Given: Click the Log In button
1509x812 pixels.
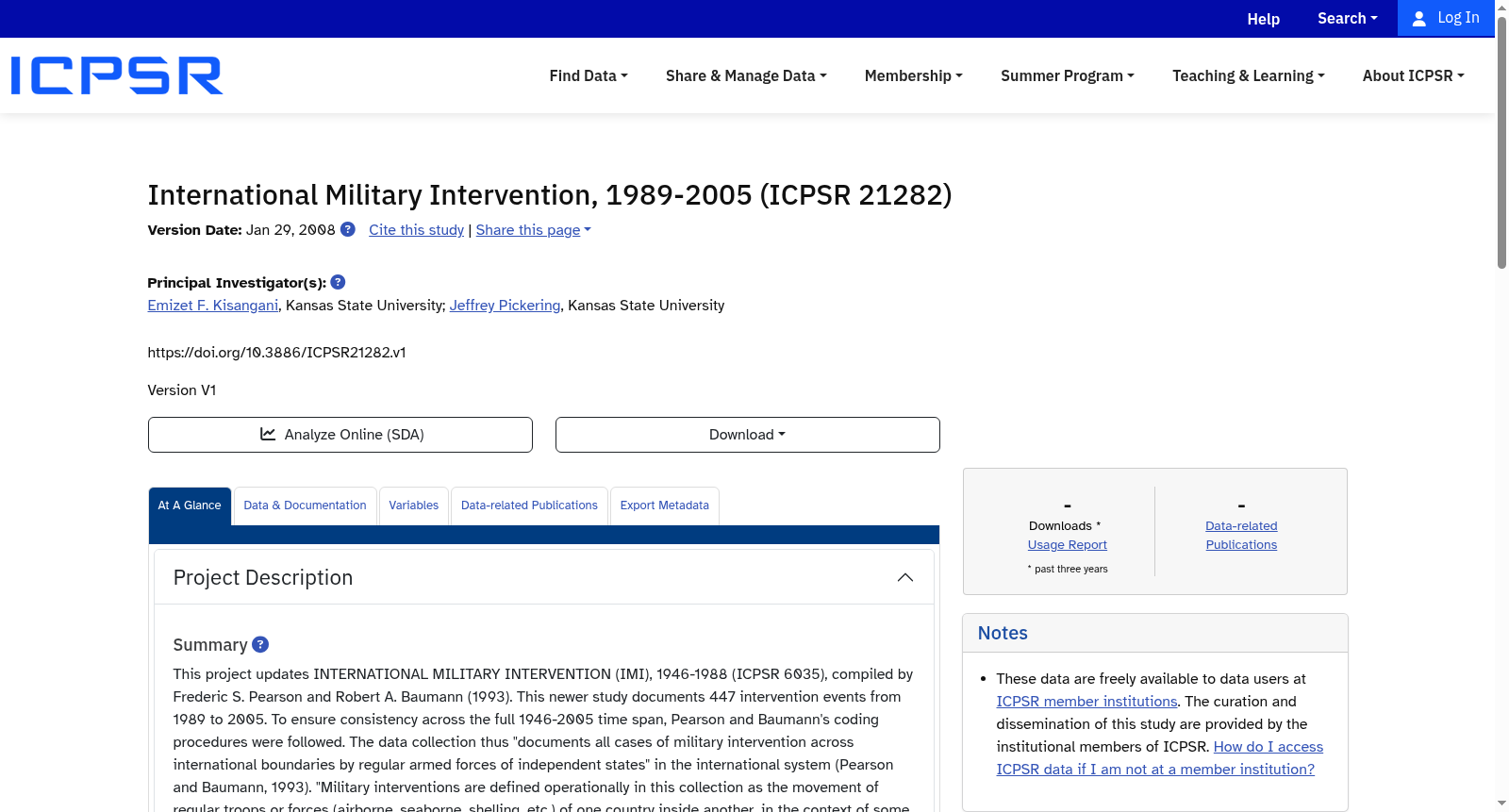Looking at the screenshot, I should coord(1446,18).
